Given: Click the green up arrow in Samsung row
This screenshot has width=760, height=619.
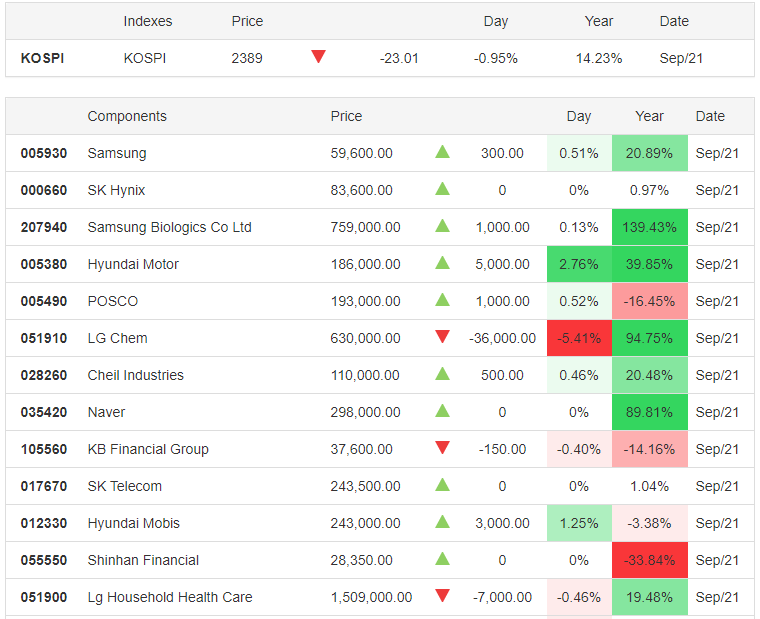Looking at the screenshot, I should (443, 152).
